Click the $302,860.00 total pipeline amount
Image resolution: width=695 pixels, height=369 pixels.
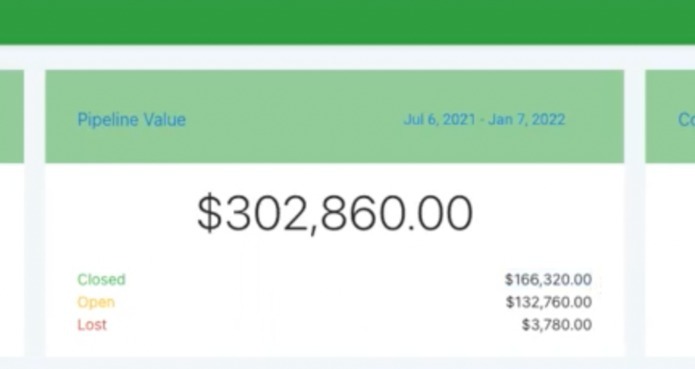tap(335, 214)
